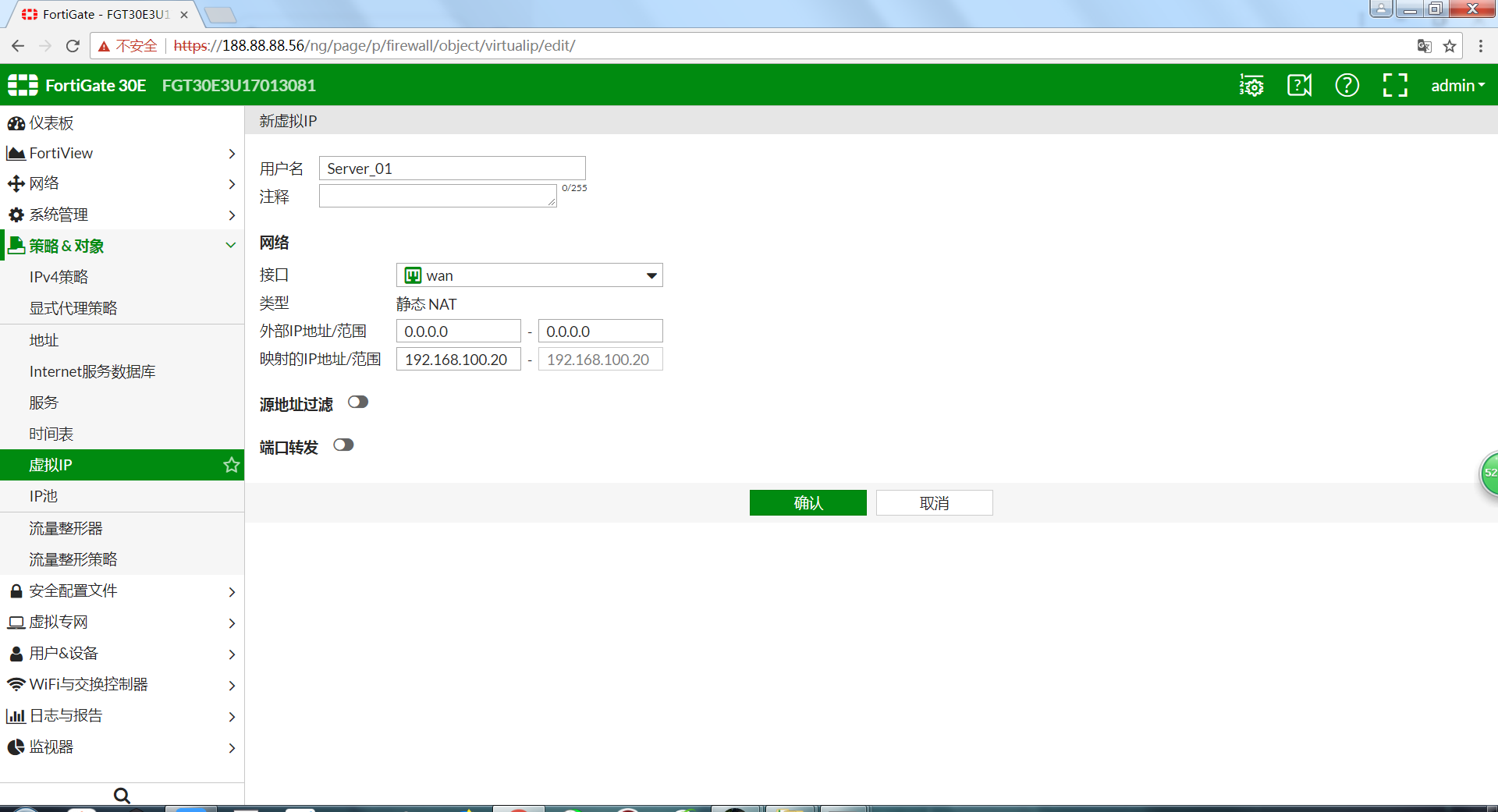Collapse 策略&对象 chevron
Image resolution: width=1498 pixels, height=812 pixels.
click(231, 245)
